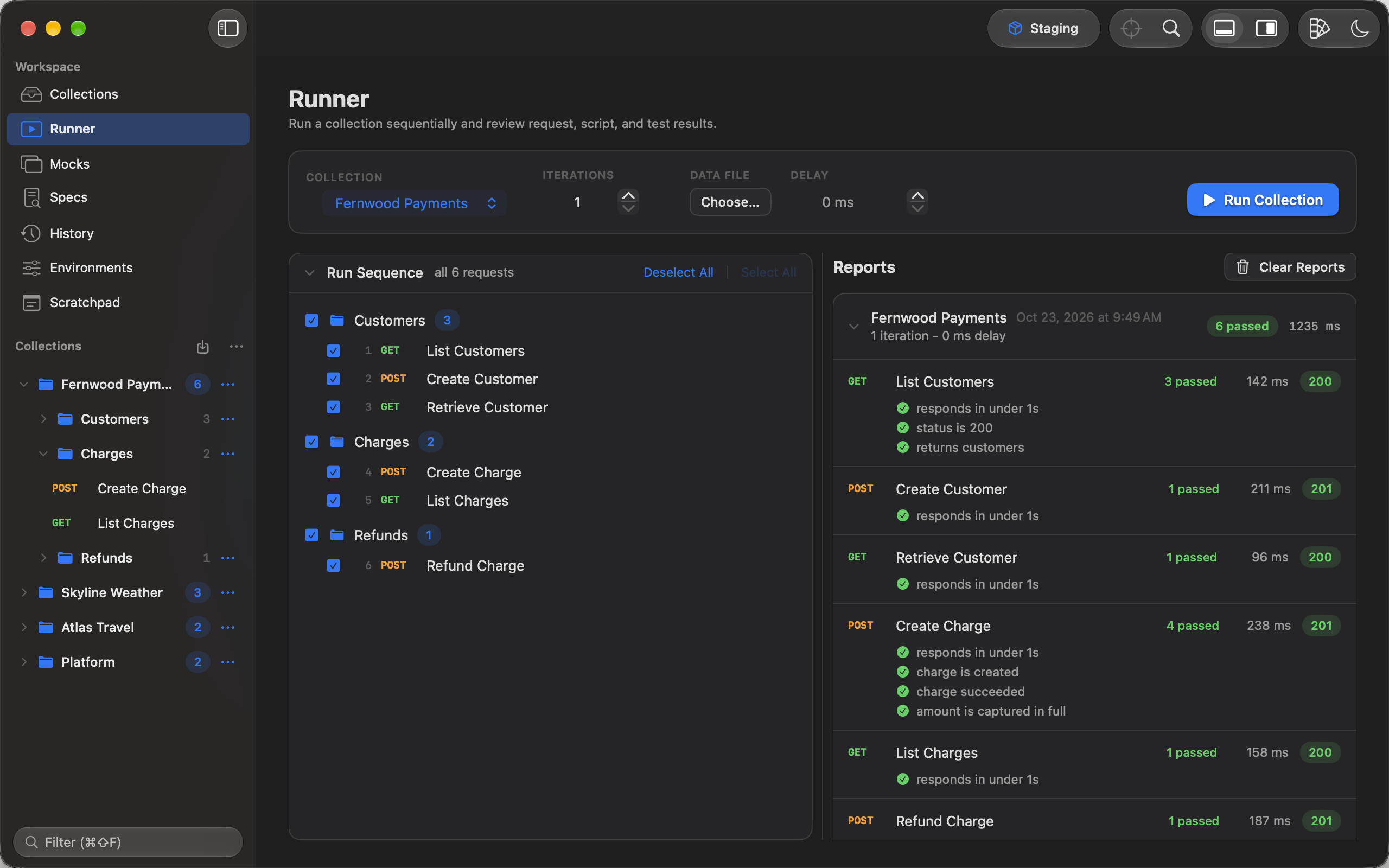Click the Deselect All link
Screen dimensions: 1389x868
(678, 273)
